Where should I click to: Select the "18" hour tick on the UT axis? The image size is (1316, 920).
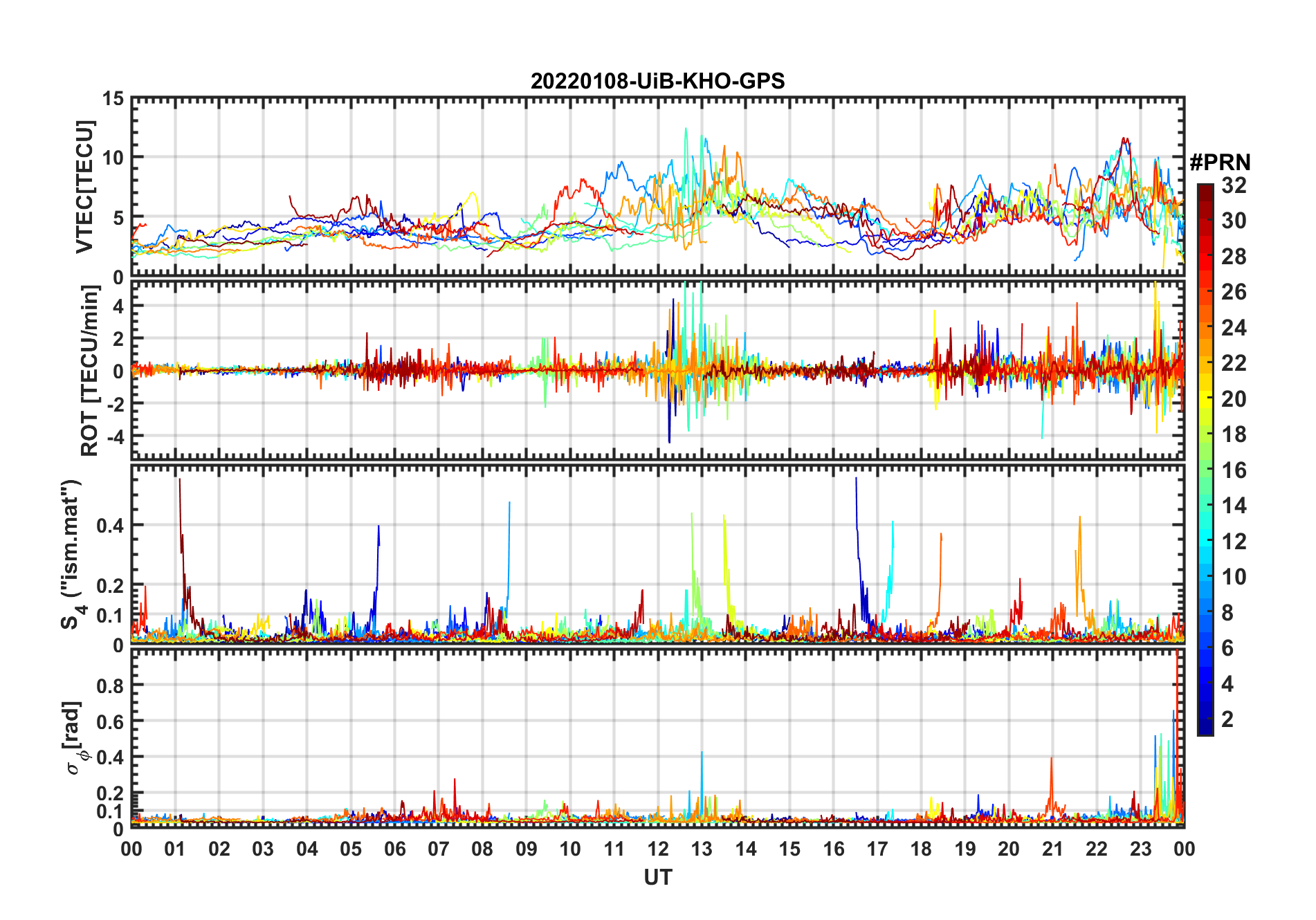[921, 849]
